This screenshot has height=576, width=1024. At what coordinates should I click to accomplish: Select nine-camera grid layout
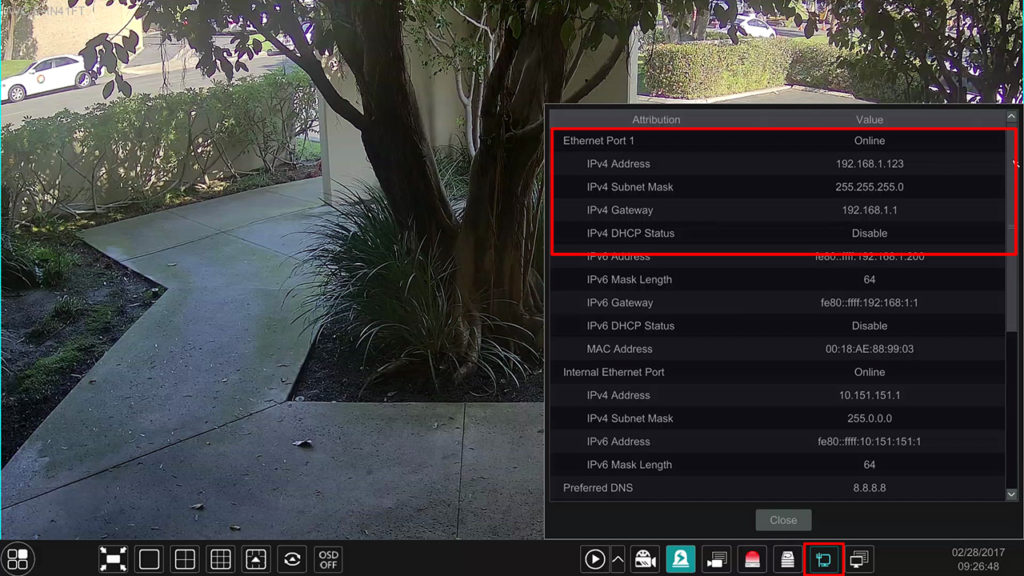click(x=221, y=559)
